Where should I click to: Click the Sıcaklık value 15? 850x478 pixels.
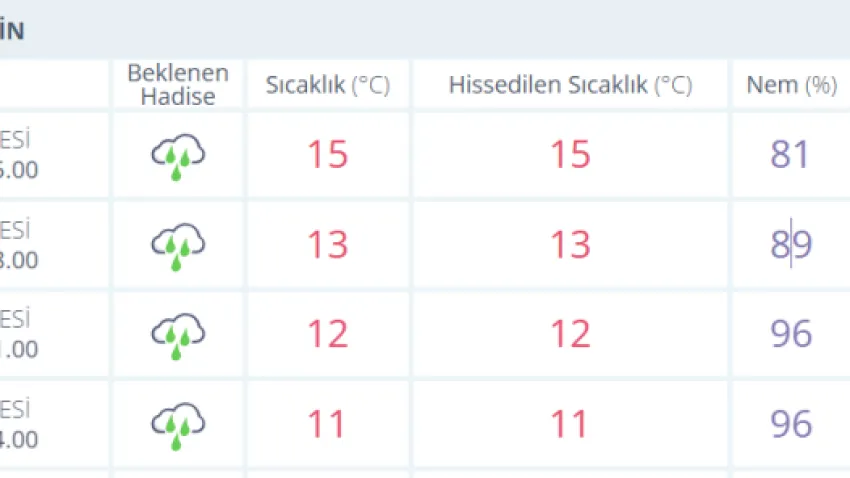[x=327, y=155]
